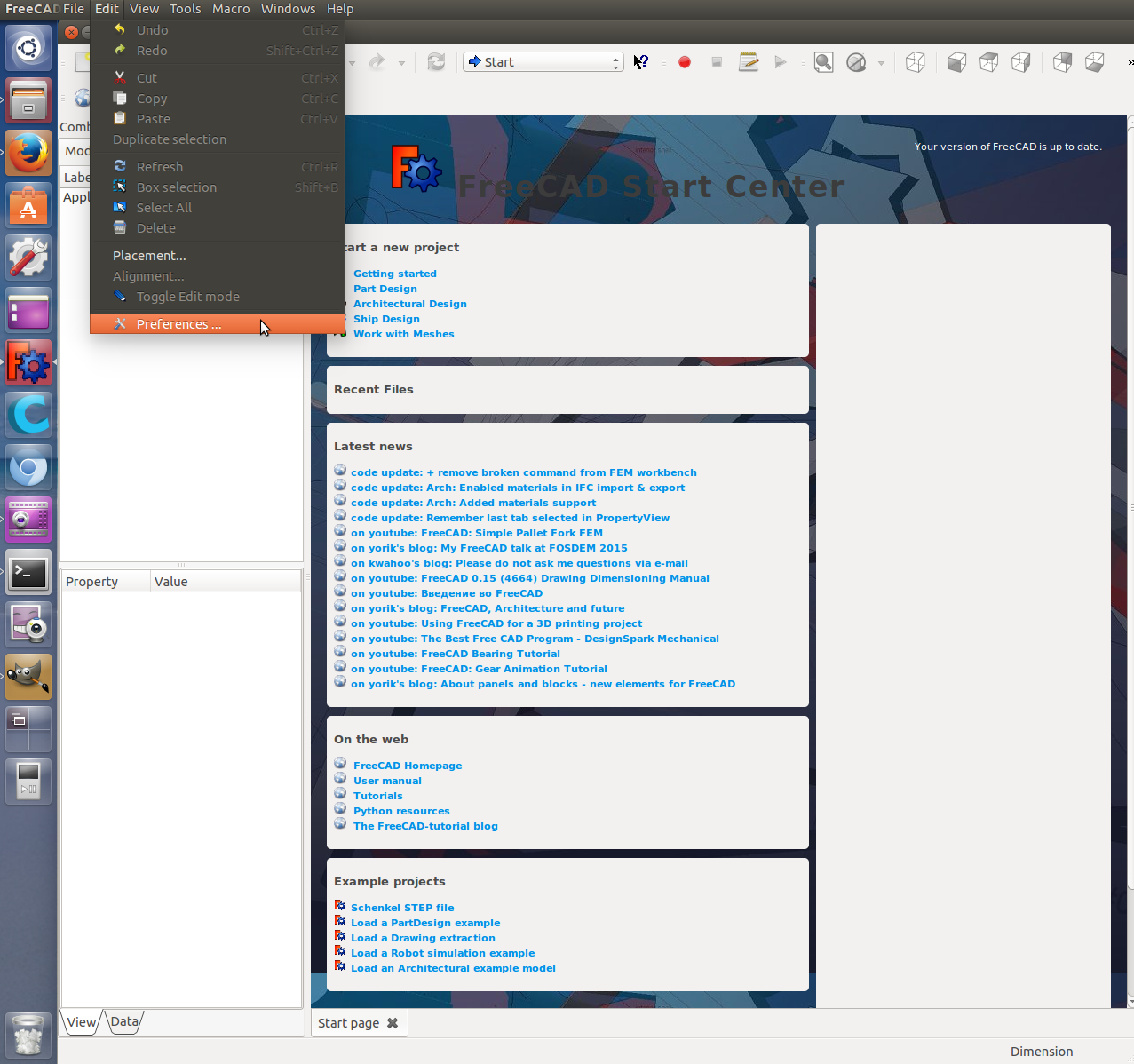1134x1064 pixels.
Task: Open the FreeCAD Homepage link
Action: click(407, 766)
